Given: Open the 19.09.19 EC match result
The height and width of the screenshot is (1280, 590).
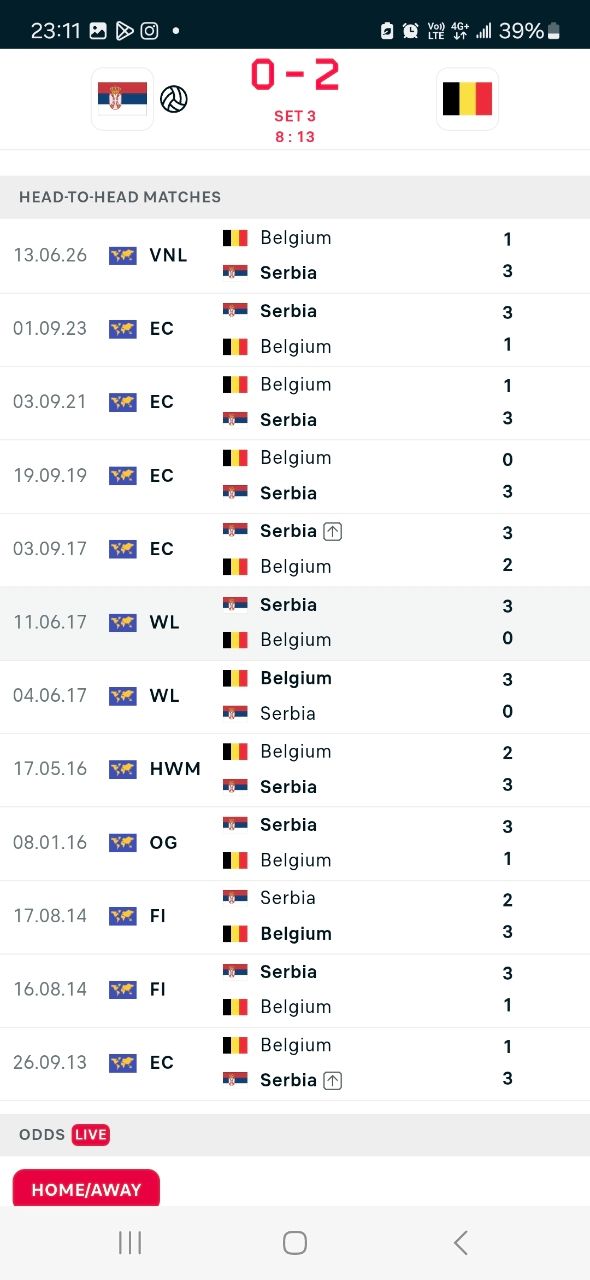Looking at the screenshot, I should tap(295, 476).
